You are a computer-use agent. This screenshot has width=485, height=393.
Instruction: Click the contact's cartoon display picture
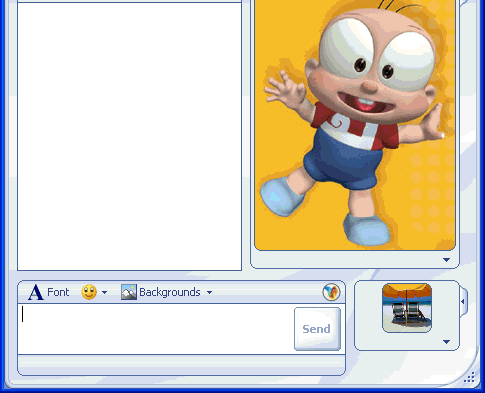coord(355,124)
